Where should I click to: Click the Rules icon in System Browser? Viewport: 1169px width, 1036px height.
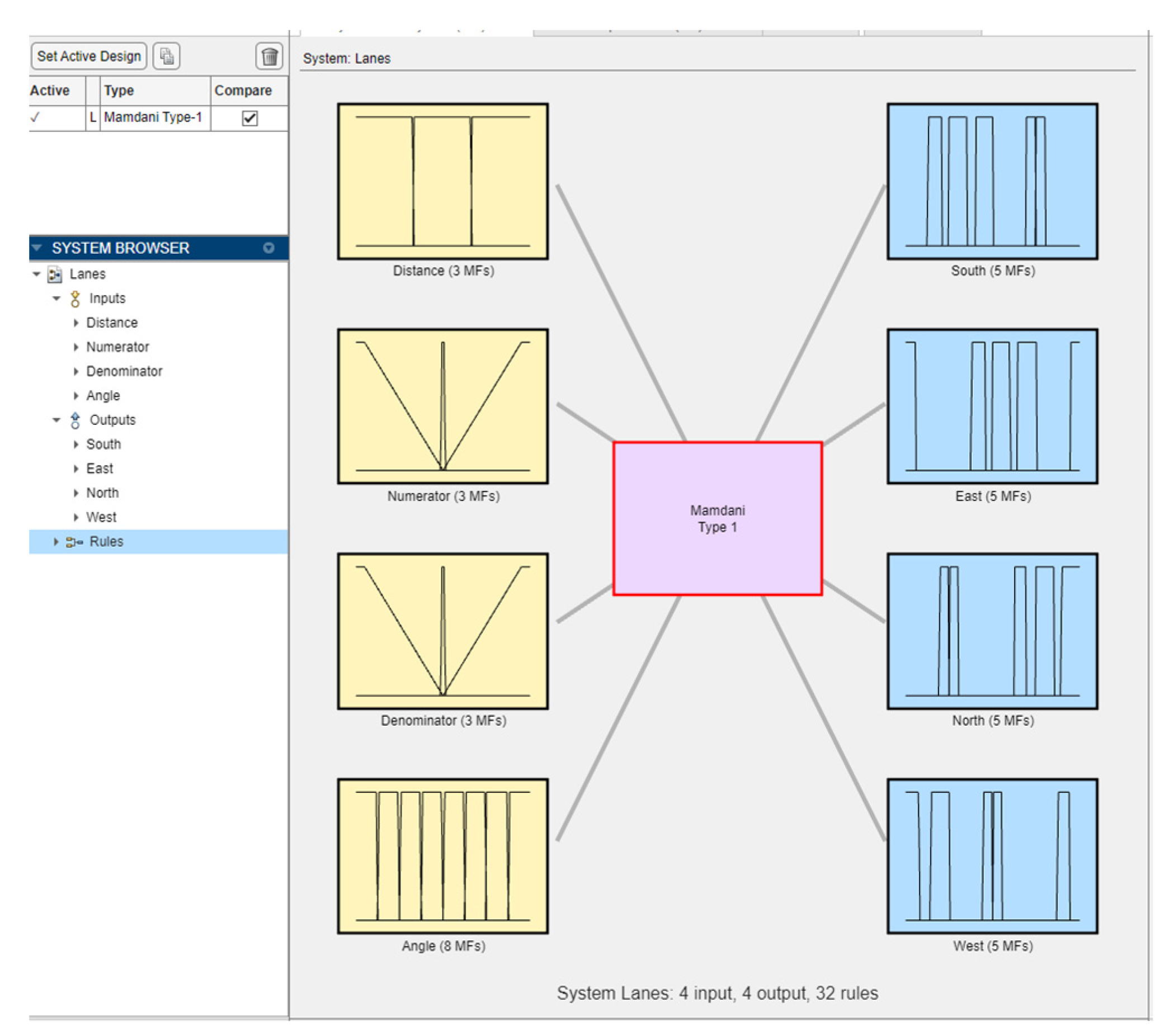click(74, 542)
